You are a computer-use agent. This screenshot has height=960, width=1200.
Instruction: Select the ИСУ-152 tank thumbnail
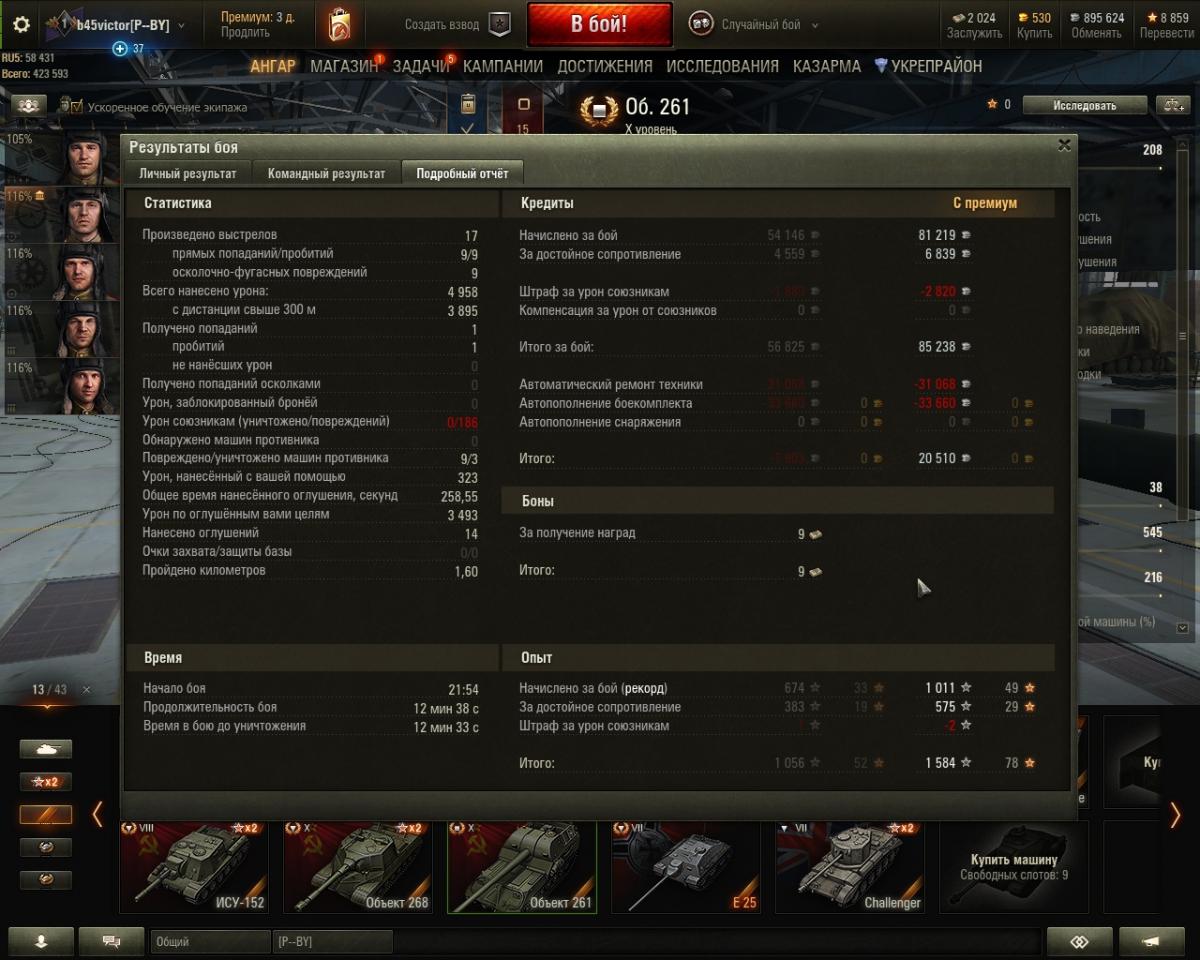pyautogui.click(x=194, y=866)
